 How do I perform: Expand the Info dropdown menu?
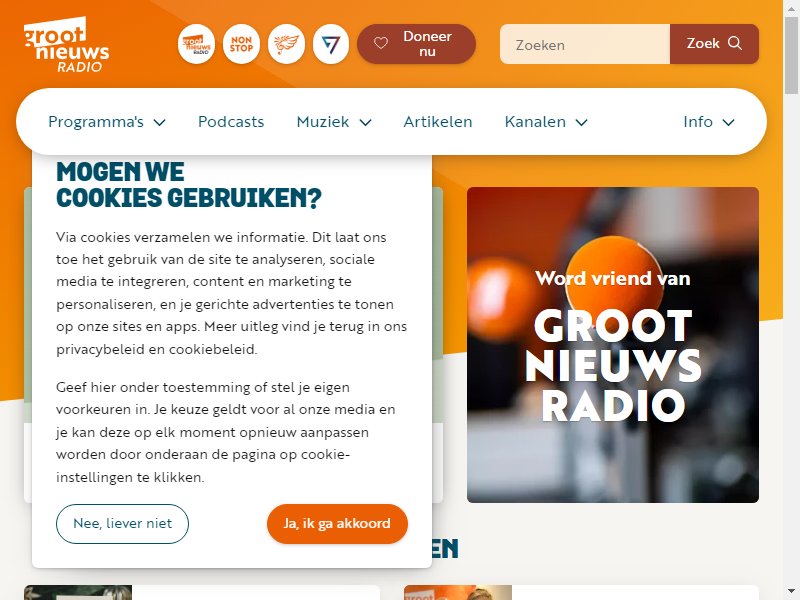(x=709, y=122)
